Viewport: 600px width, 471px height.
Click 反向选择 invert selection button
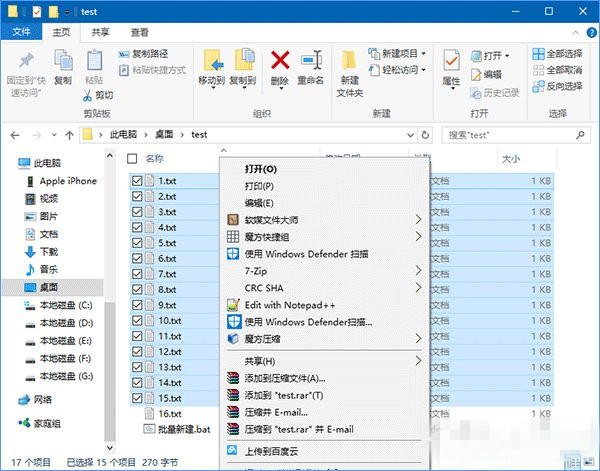[x=564, y=86]
